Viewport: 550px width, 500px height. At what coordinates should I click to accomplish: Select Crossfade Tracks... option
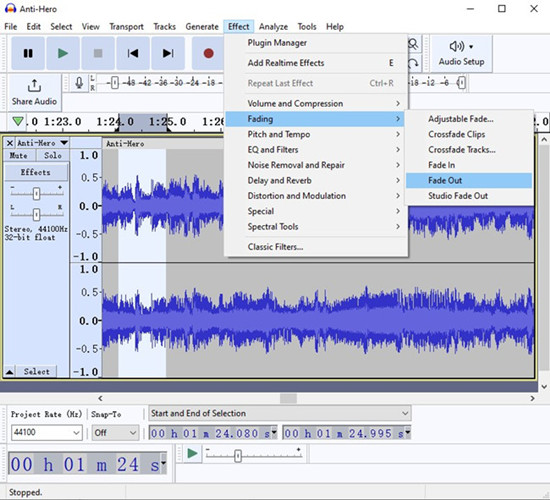pyautogui.click(x=469, y=150)
